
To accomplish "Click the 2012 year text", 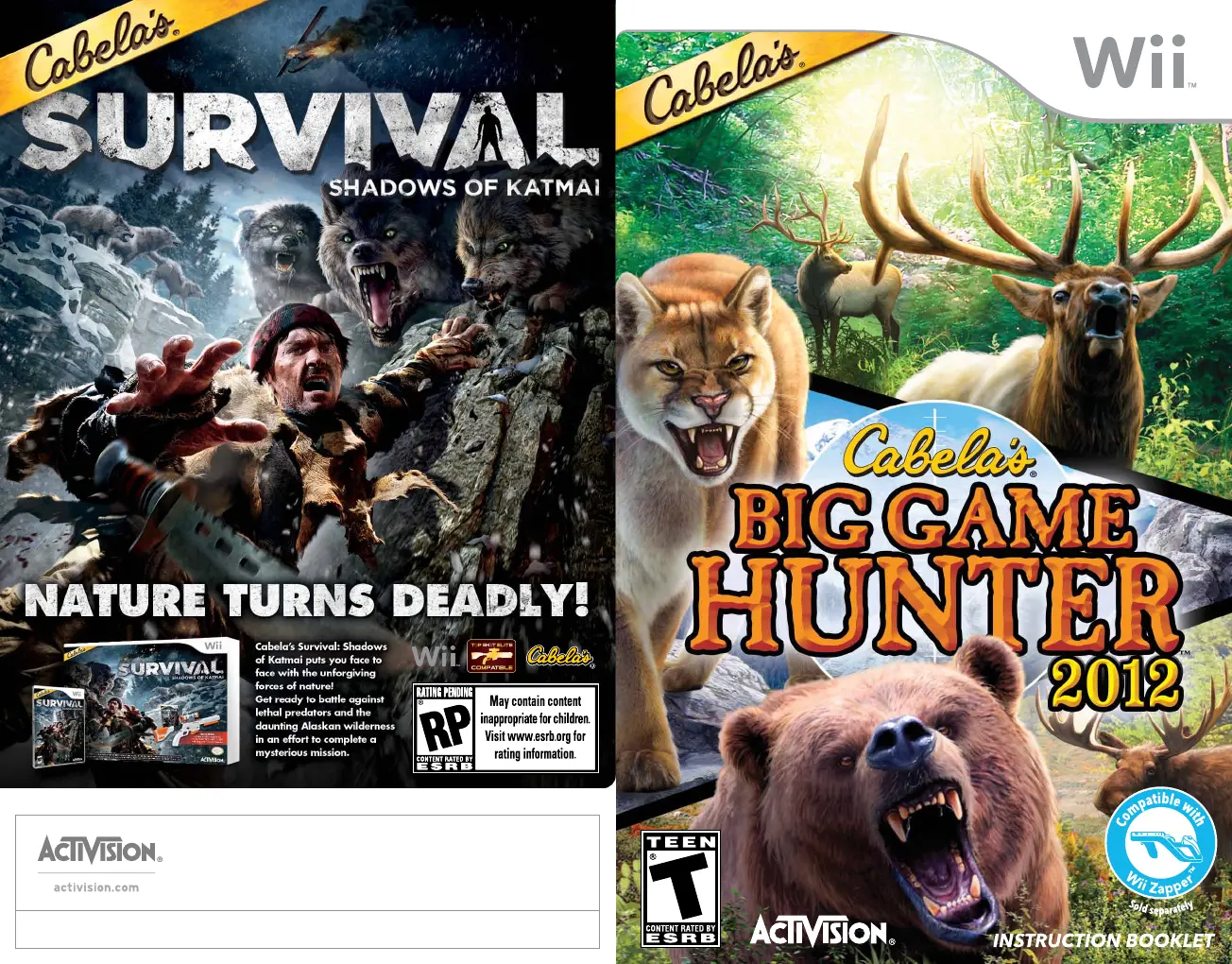I will pos(1115,683).
